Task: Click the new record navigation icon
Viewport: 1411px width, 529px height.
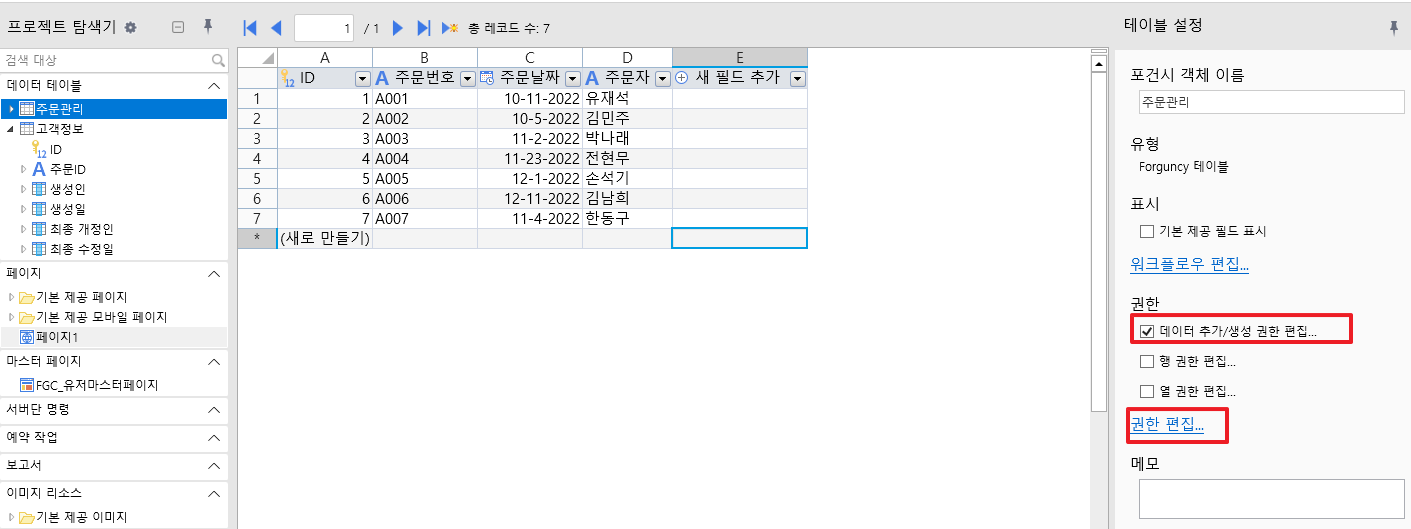Action: click(451, 28)
